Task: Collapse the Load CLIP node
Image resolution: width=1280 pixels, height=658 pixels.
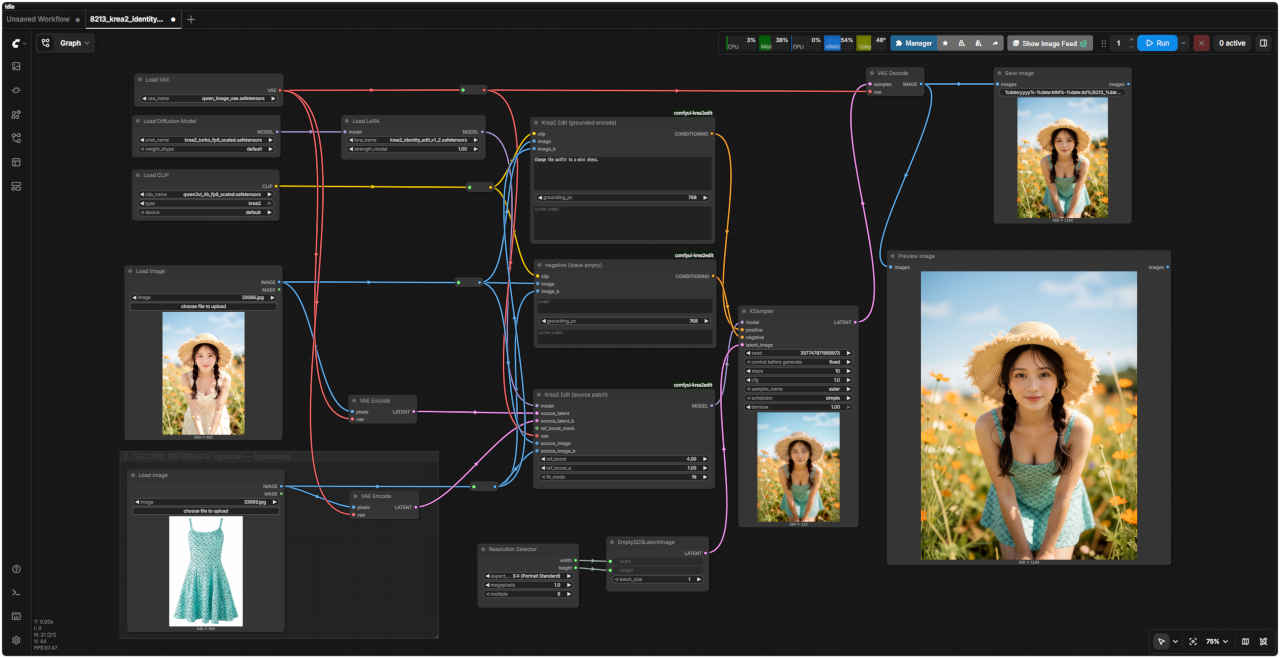Action: point(140,174)
